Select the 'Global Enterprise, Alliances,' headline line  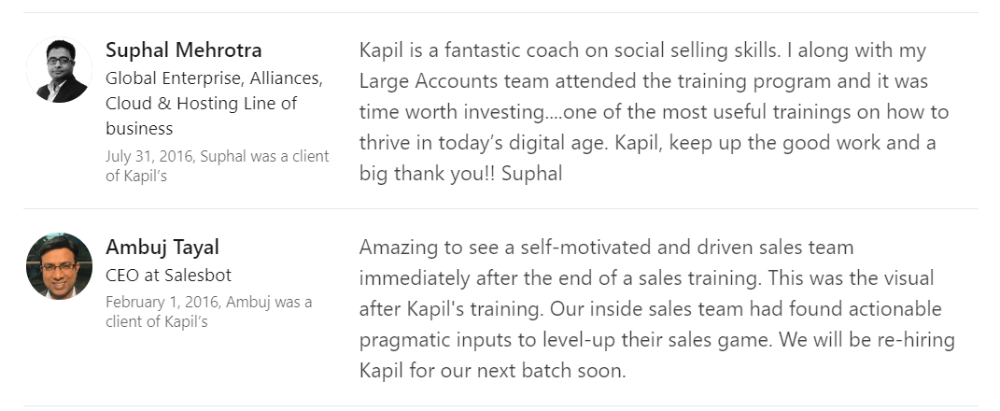pyautogui.click(x=214, y=78)
